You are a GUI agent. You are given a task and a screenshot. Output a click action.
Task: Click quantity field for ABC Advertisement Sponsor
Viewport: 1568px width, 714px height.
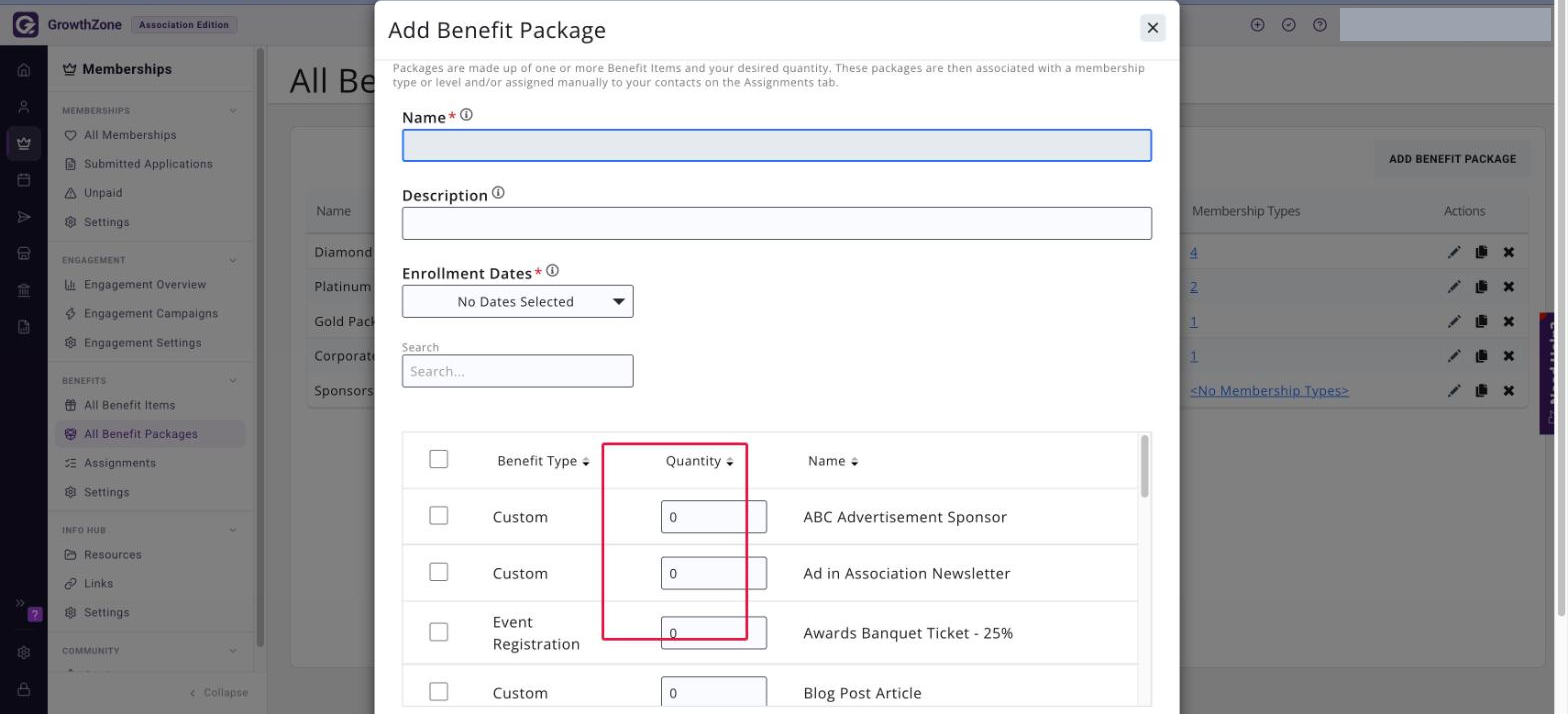pos(714,517)
